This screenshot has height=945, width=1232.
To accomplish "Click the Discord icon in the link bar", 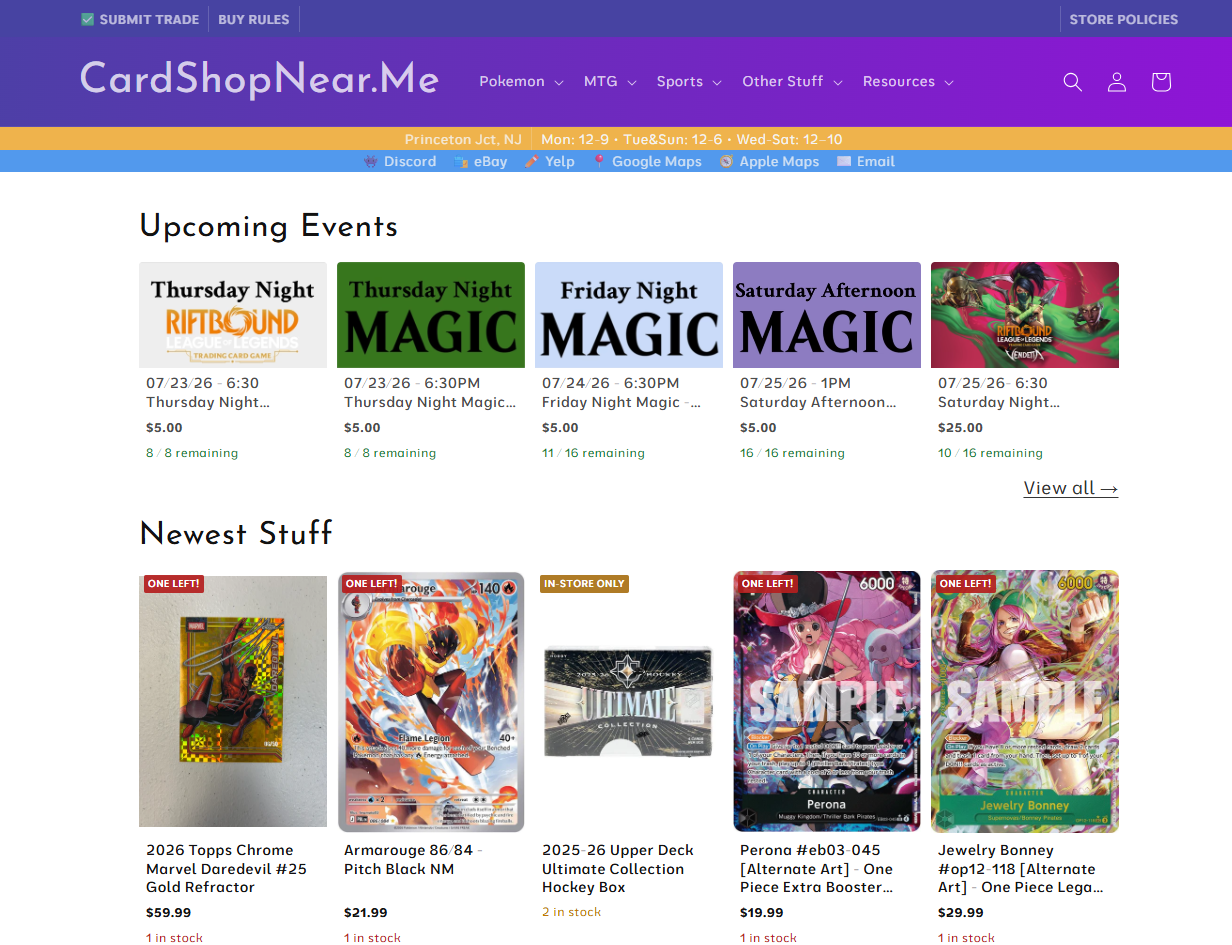I will 371,161.
